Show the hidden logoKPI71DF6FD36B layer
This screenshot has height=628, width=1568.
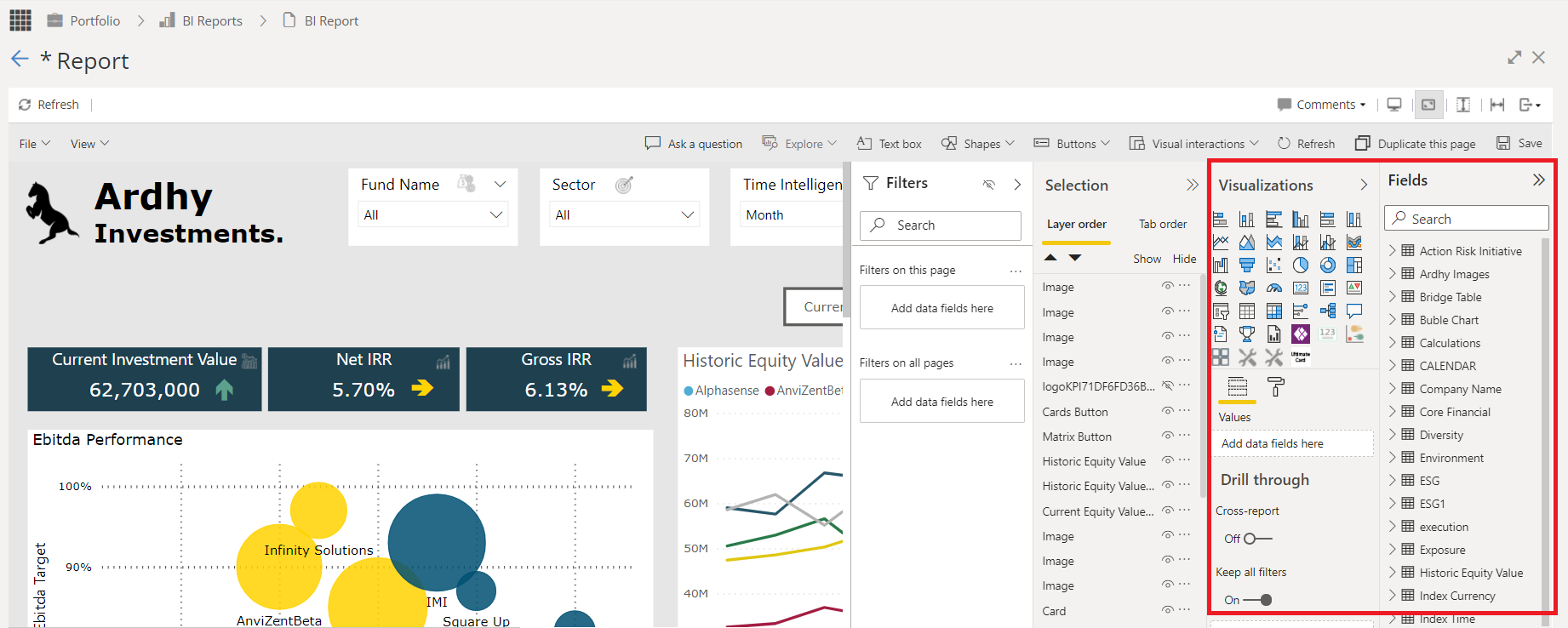[x=1168, y=385]
